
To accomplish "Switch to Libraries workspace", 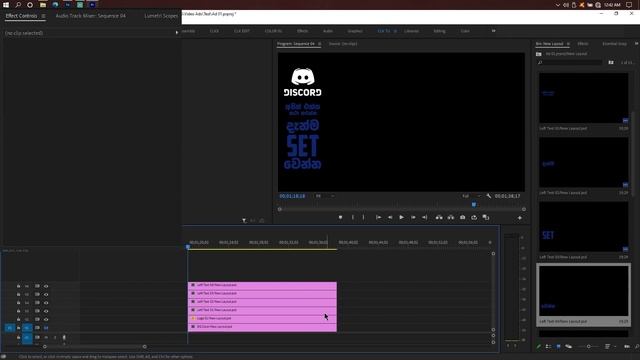I will (411, 31).
